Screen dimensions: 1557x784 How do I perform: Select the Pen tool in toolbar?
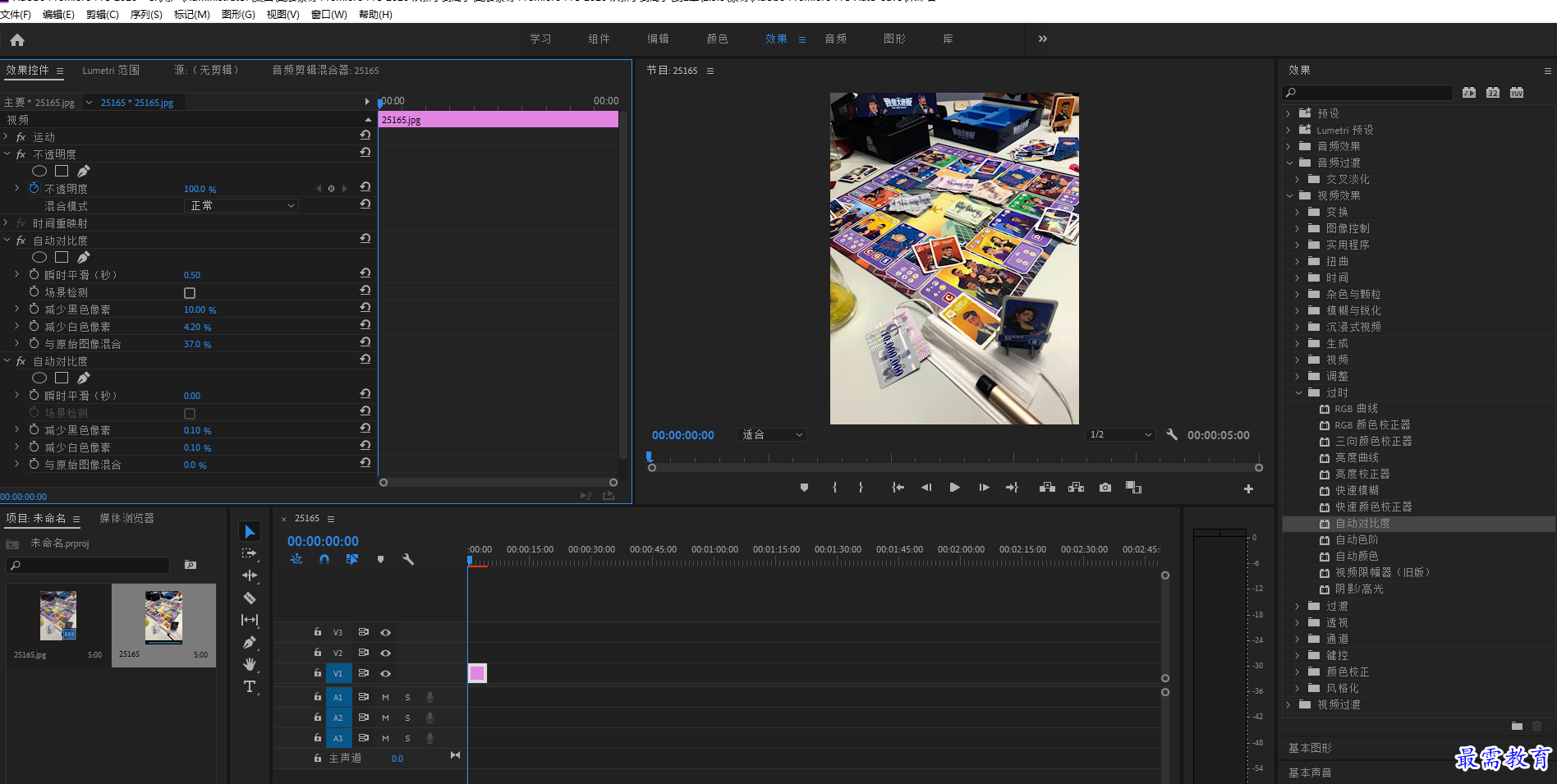[250, 643]
